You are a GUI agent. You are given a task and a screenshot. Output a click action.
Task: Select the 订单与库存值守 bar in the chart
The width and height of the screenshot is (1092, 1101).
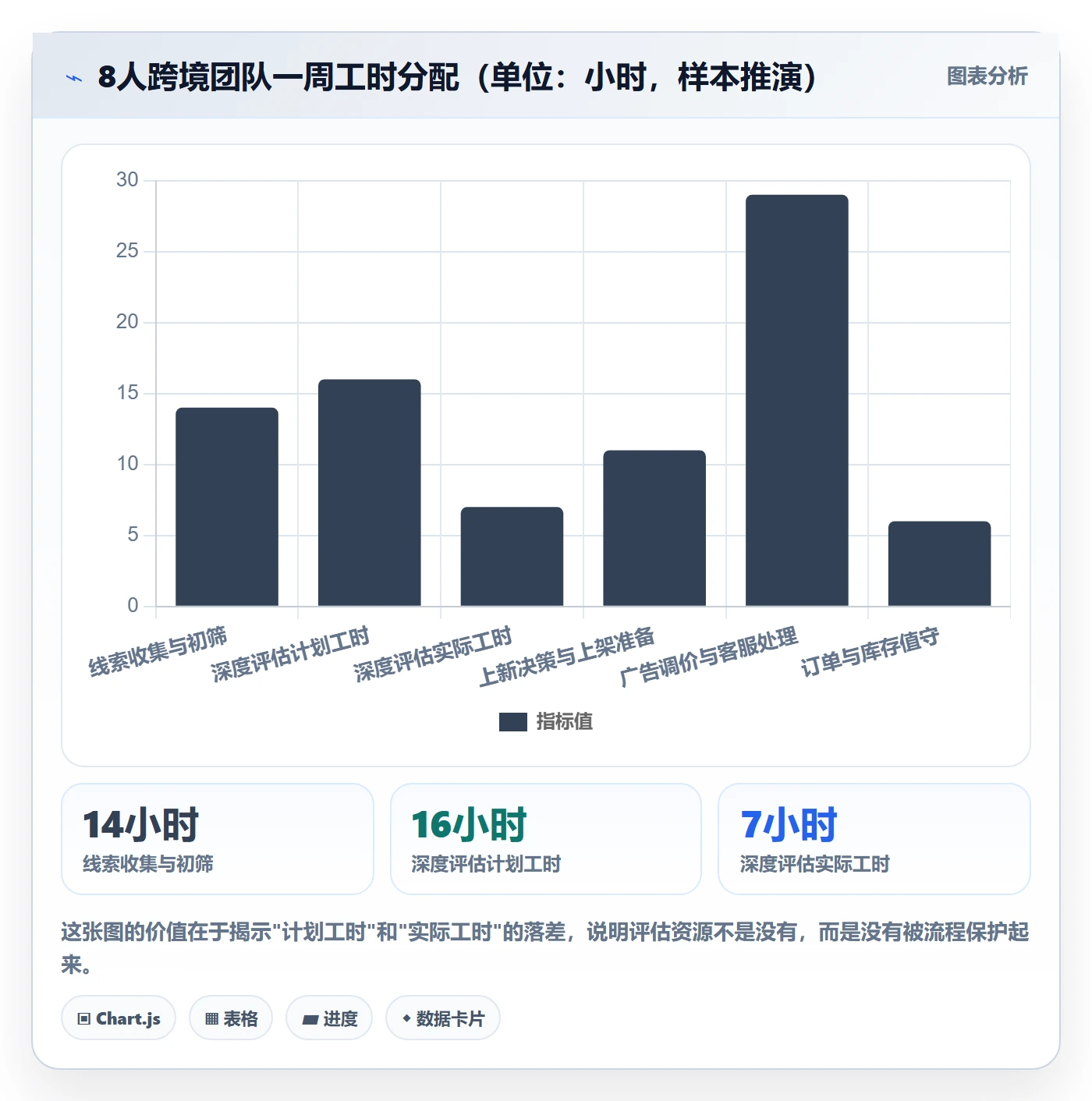(x=939, y=564)
